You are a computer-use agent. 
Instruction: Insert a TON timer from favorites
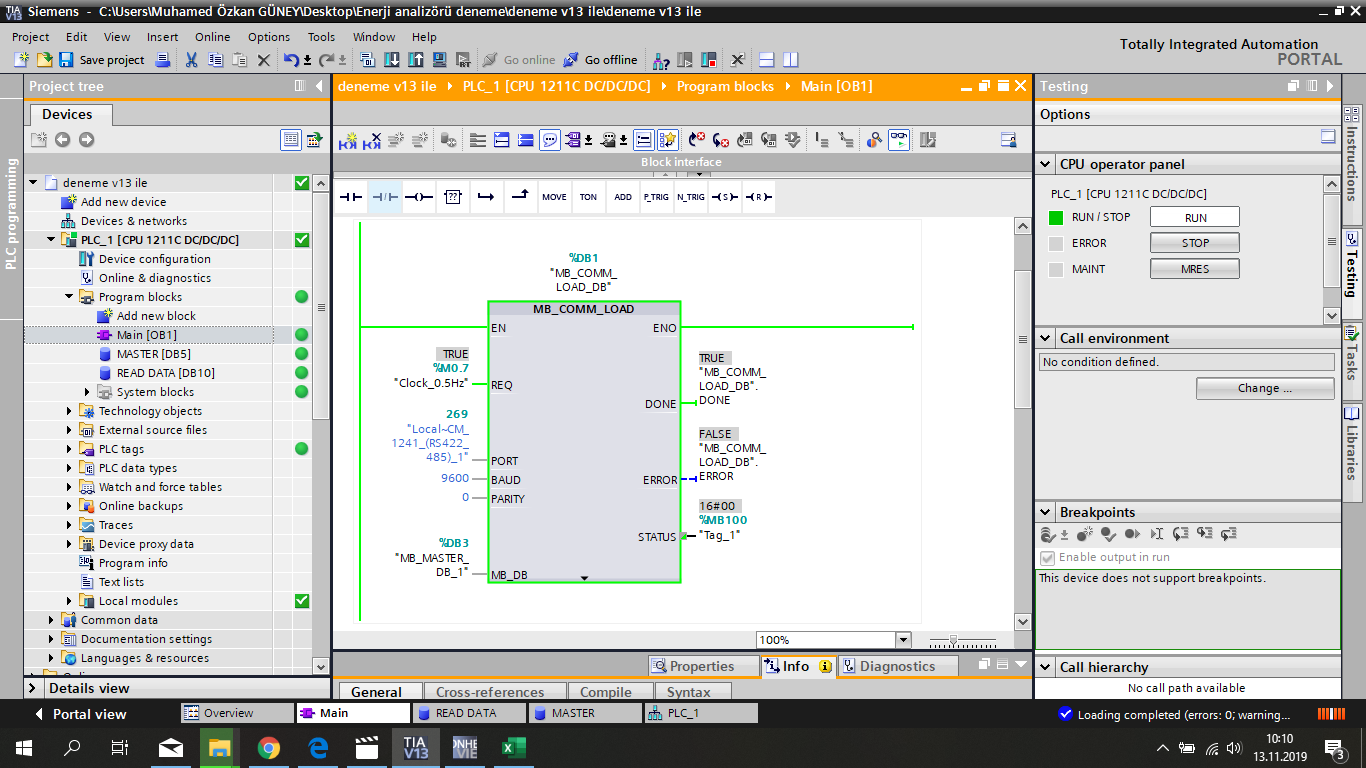tap(588, 197)
